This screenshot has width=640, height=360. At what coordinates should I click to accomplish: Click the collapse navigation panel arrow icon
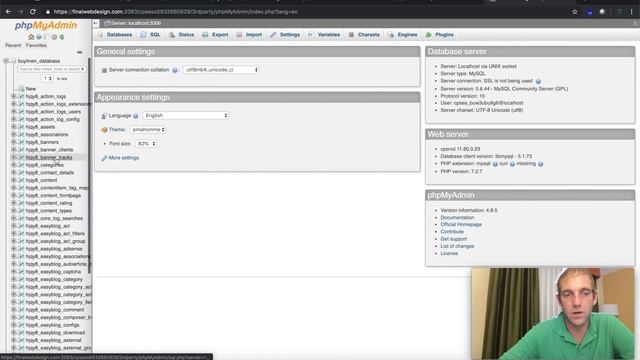96,23
